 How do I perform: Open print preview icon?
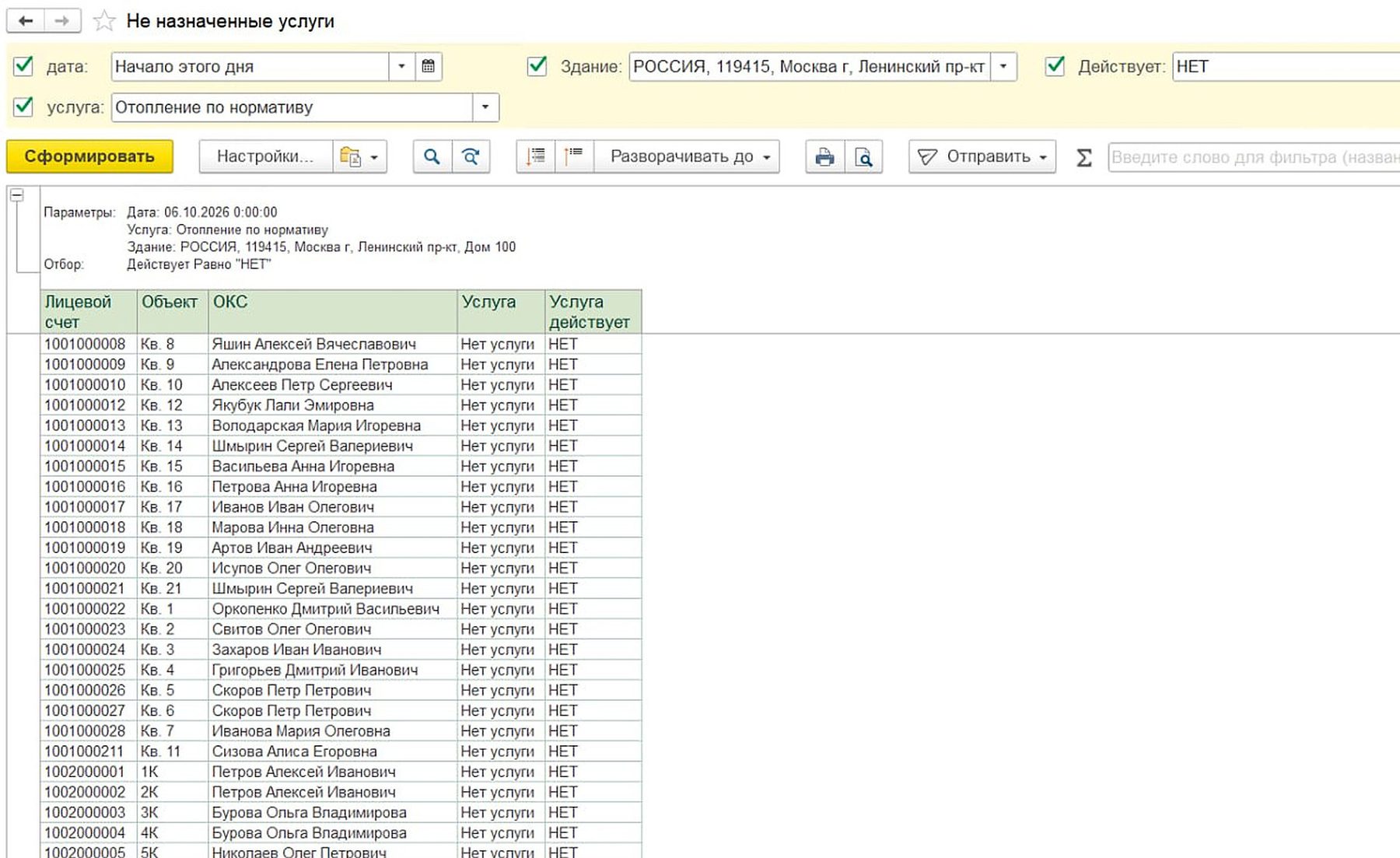(863, 156)
